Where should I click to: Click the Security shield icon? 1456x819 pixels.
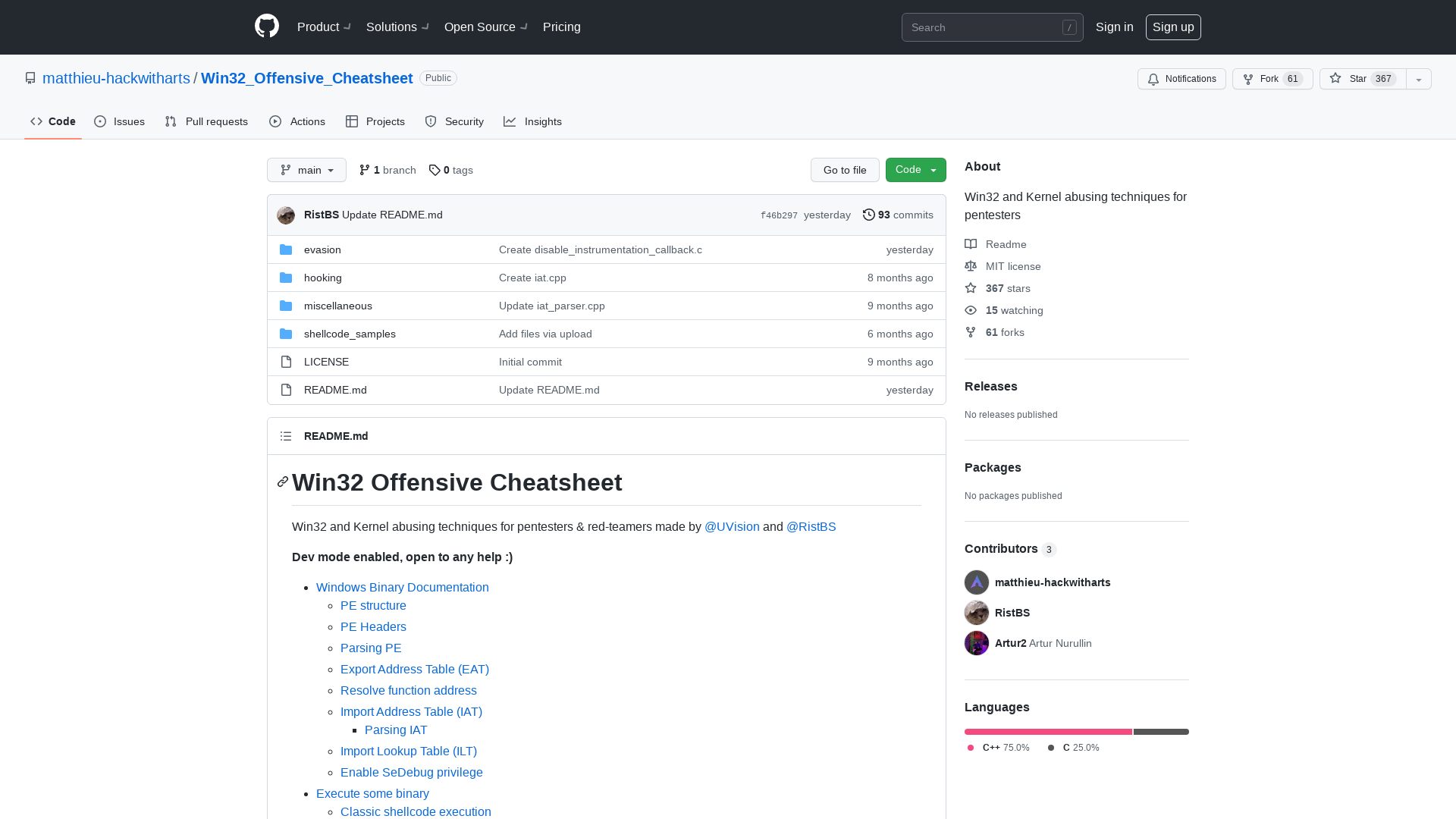click(x=430, y=121)
